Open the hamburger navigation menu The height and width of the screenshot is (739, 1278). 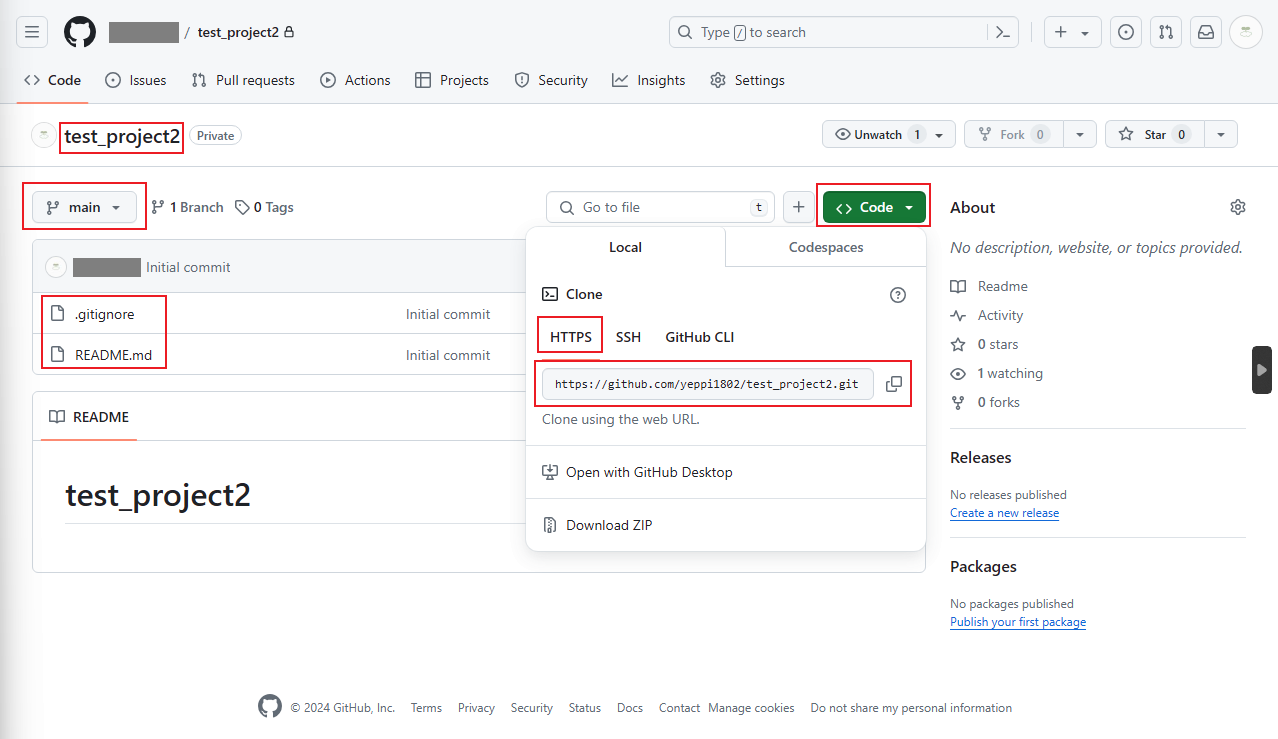pyautogui.click(x=32, y=32)
